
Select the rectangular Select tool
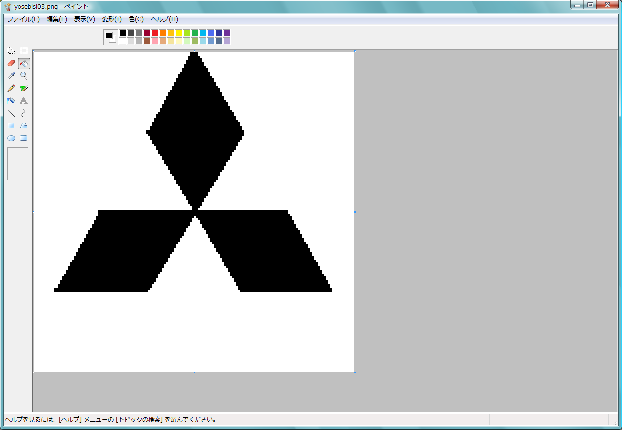[x=24, y=51]
